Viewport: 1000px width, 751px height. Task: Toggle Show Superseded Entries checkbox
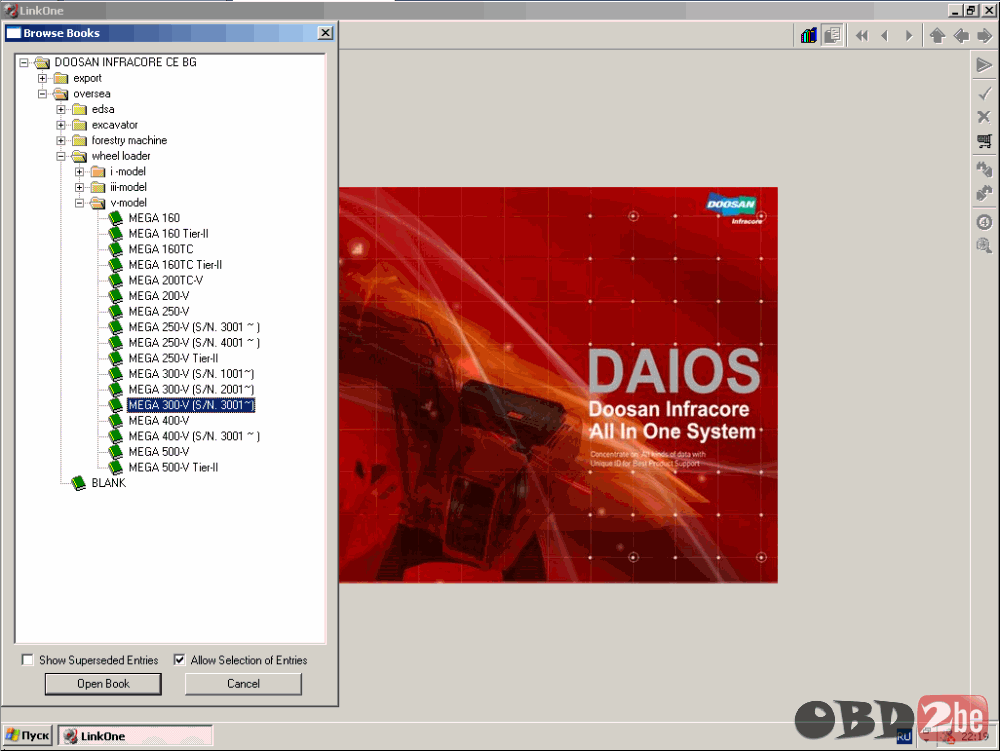(27, 660)
